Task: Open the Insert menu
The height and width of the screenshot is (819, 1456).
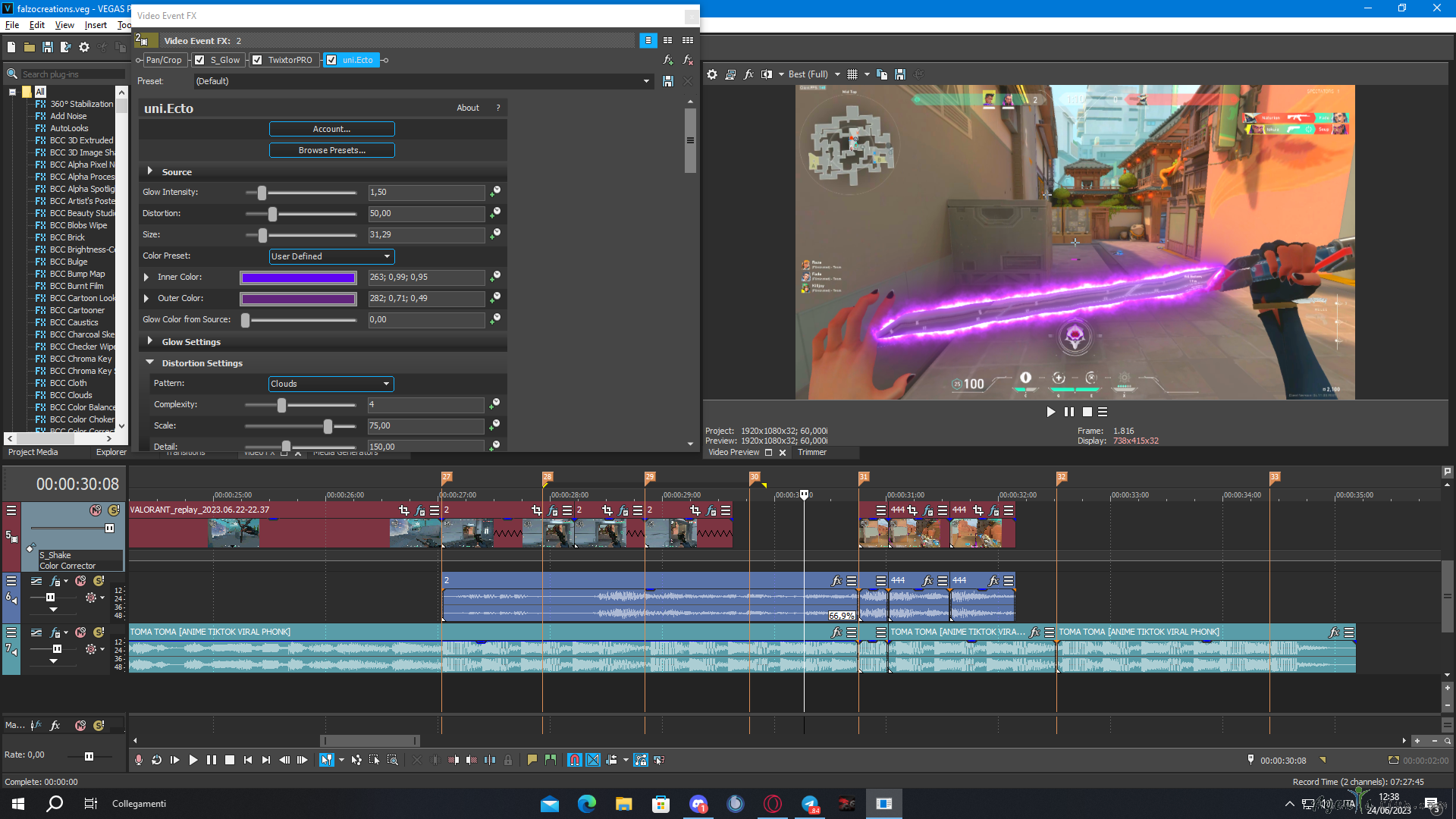Action: click(x=96, y=25)
